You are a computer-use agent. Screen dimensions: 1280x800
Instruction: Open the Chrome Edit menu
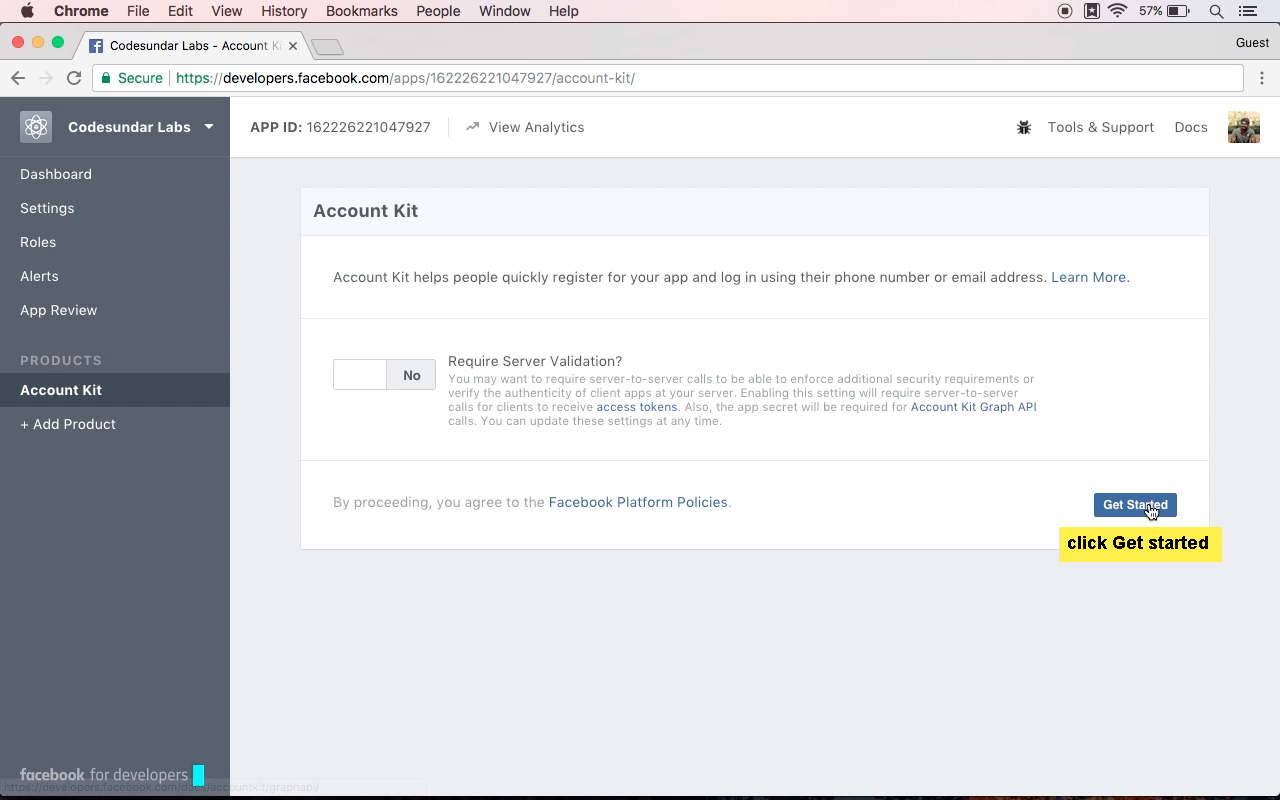(180, 11)
